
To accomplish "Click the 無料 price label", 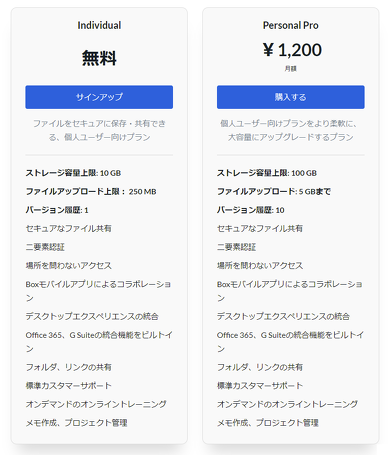I will point(99,58).
